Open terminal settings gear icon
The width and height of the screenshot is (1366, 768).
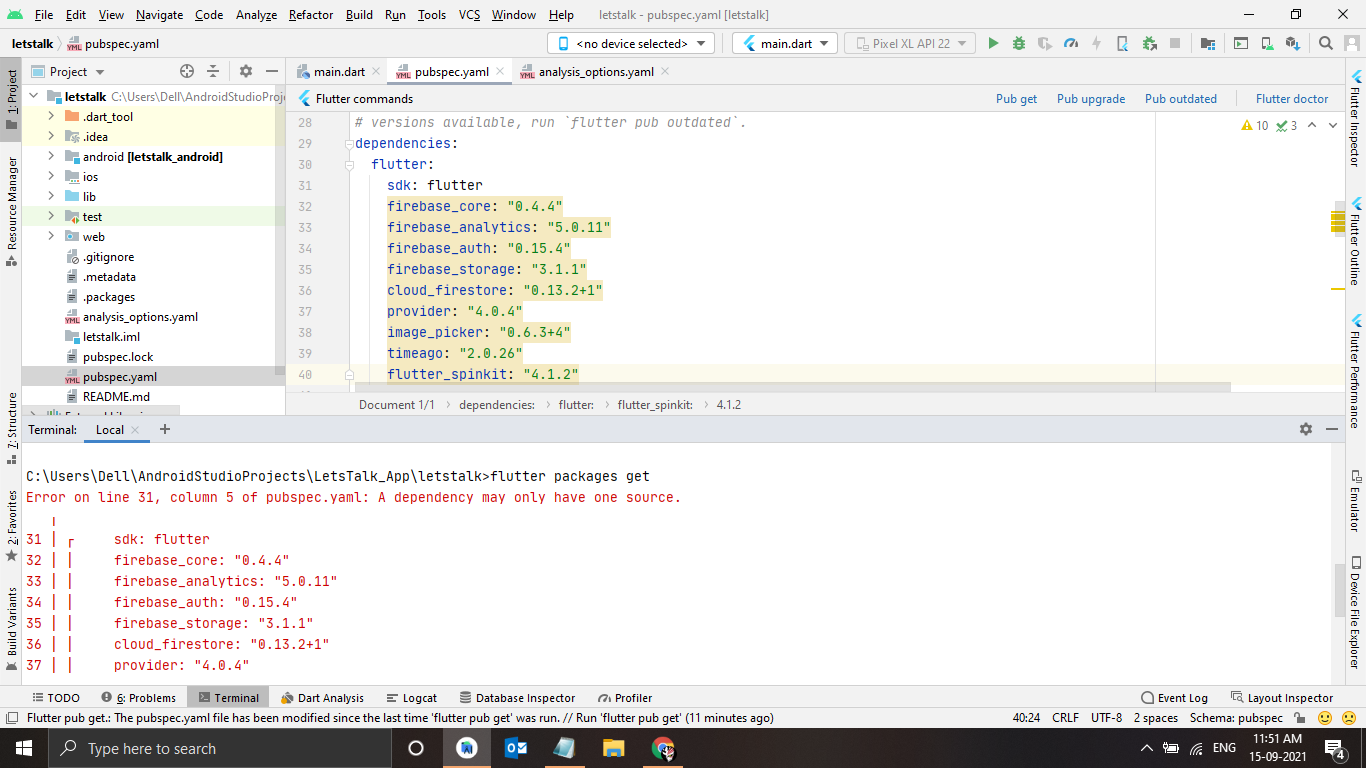(x=1305, y=429)
